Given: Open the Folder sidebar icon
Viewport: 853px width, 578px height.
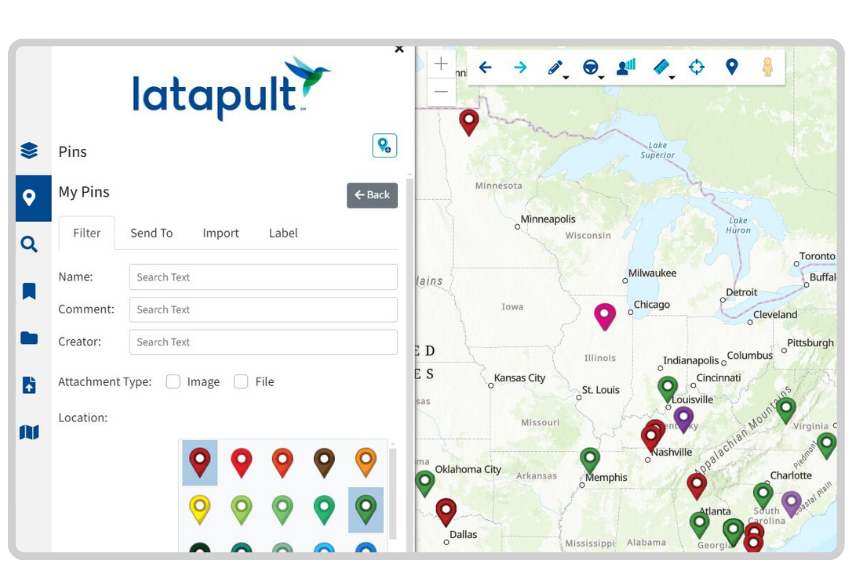Looking at the screenshot, I should point(29,338).
